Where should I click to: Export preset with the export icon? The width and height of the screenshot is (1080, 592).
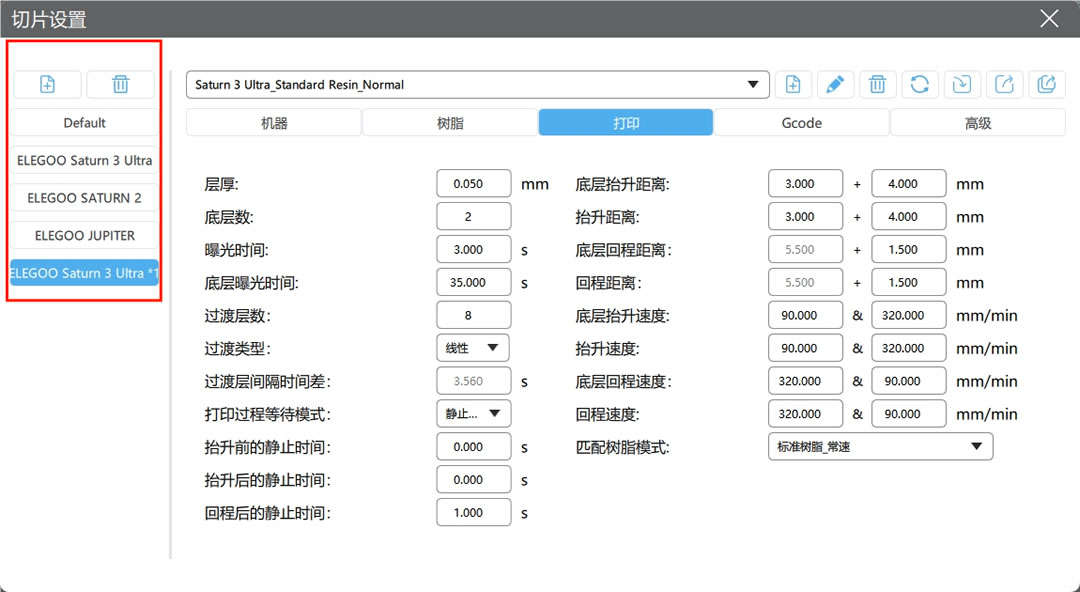click(1004, 84)
